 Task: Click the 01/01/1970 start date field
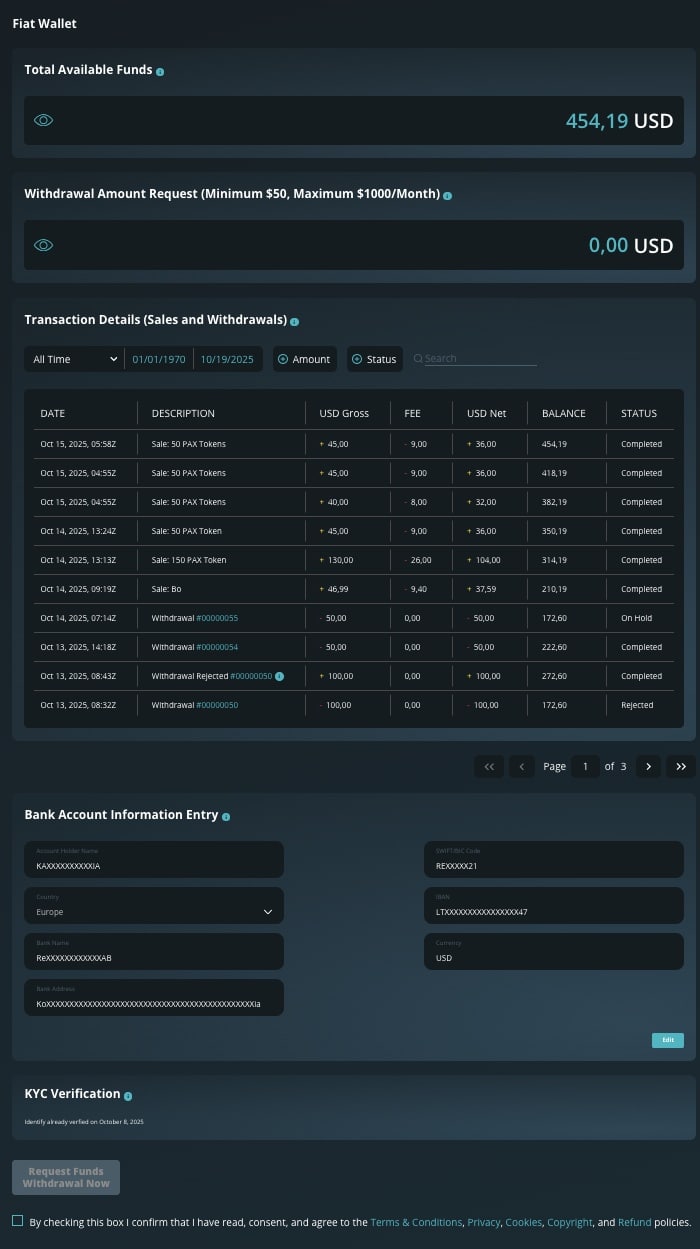(x=159, y=359)
